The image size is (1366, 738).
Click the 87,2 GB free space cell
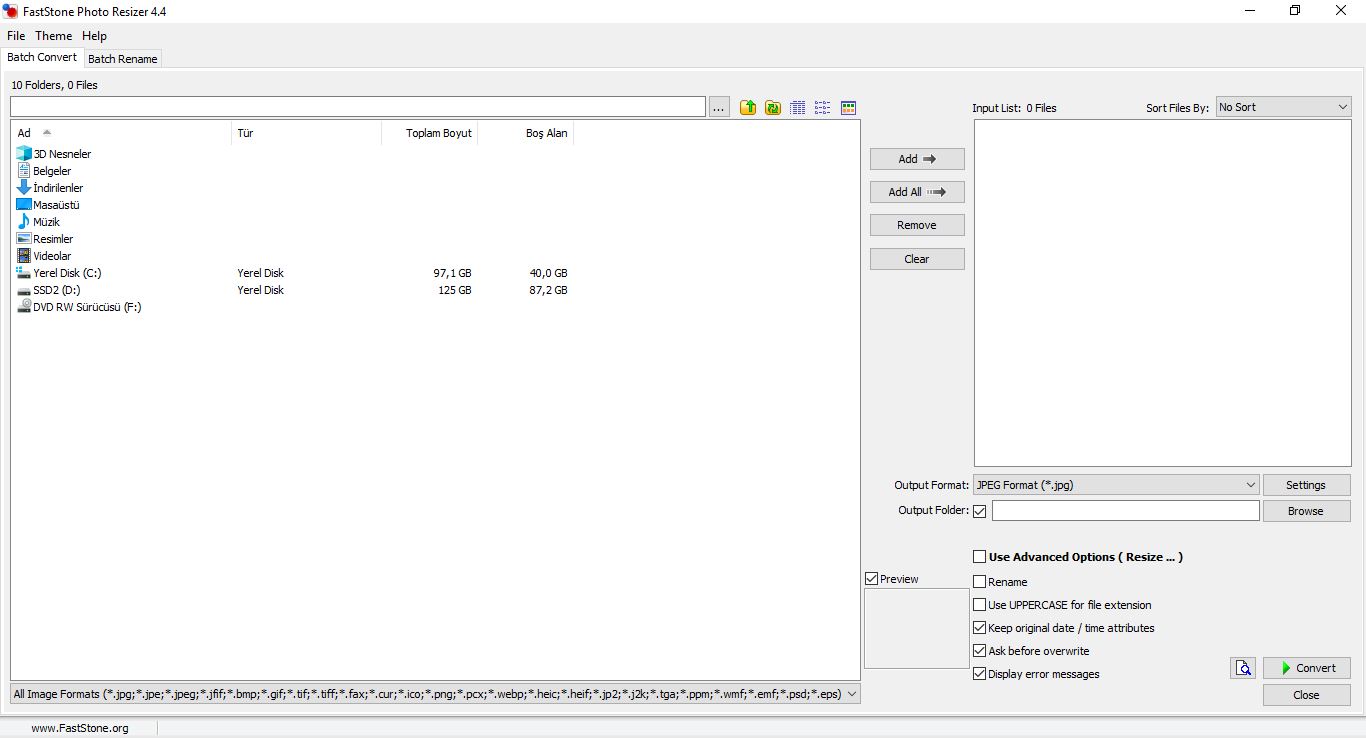point(548,290)
